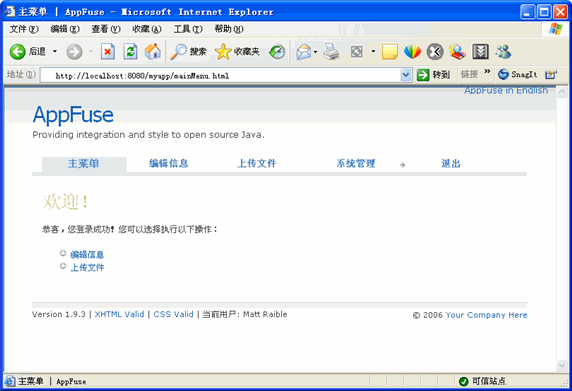Open the Back history dropdown arrow

click(x=55, y=51)
